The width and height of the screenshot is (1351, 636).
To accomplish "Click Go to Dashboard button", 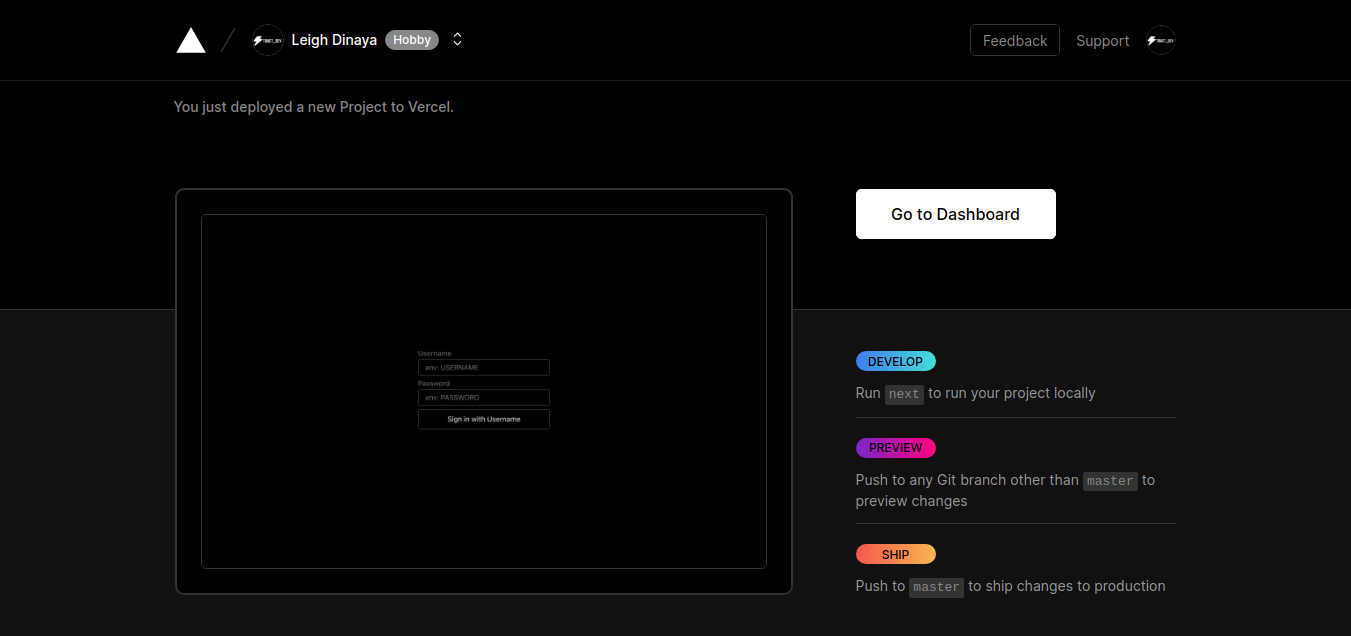I will click(x=956, y=214).
